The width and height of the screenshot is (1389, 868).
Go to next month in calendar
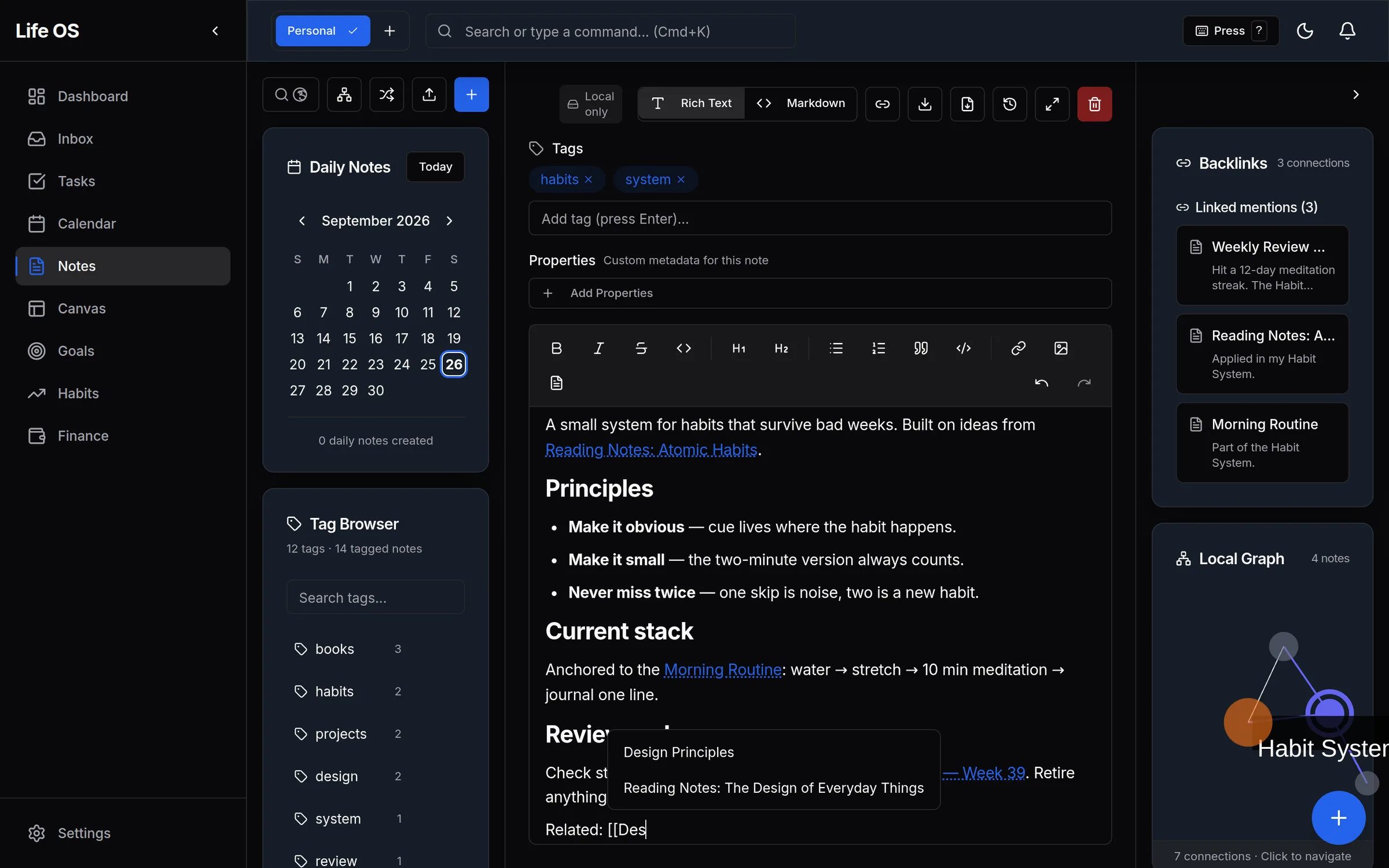click(449, 220)
